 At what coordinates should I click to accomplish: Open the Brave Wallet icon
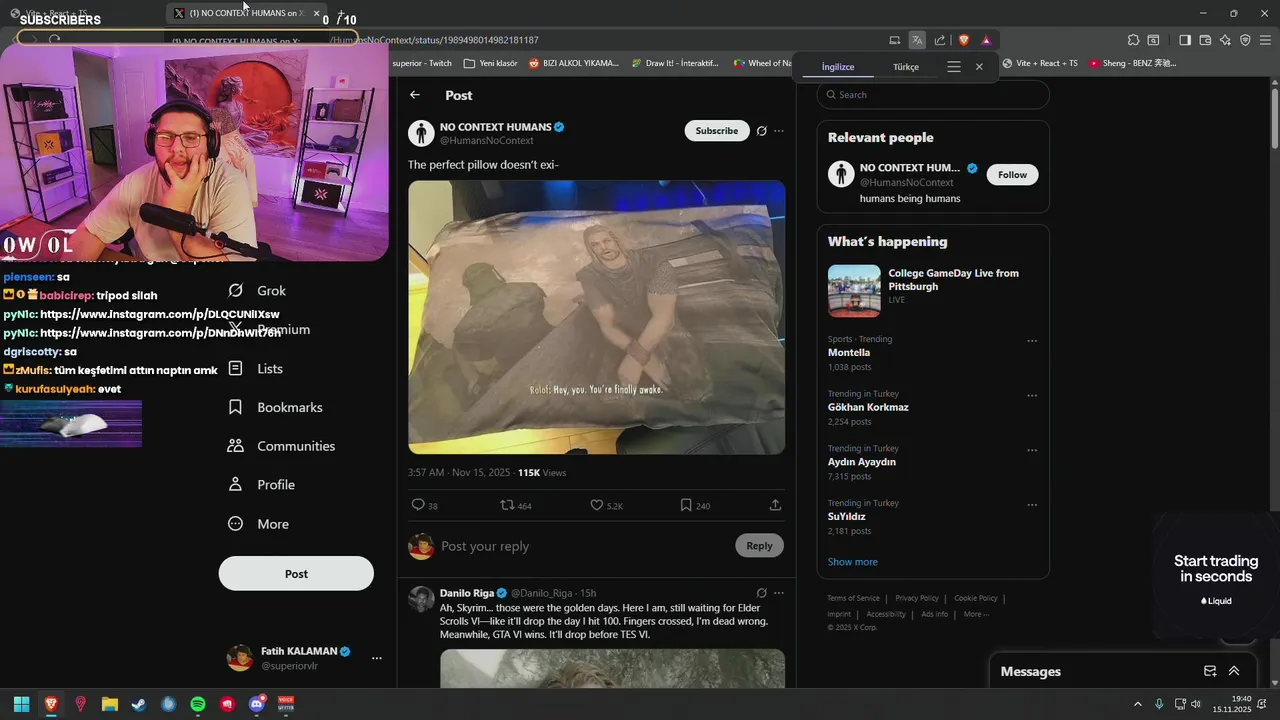[1205, 40]
